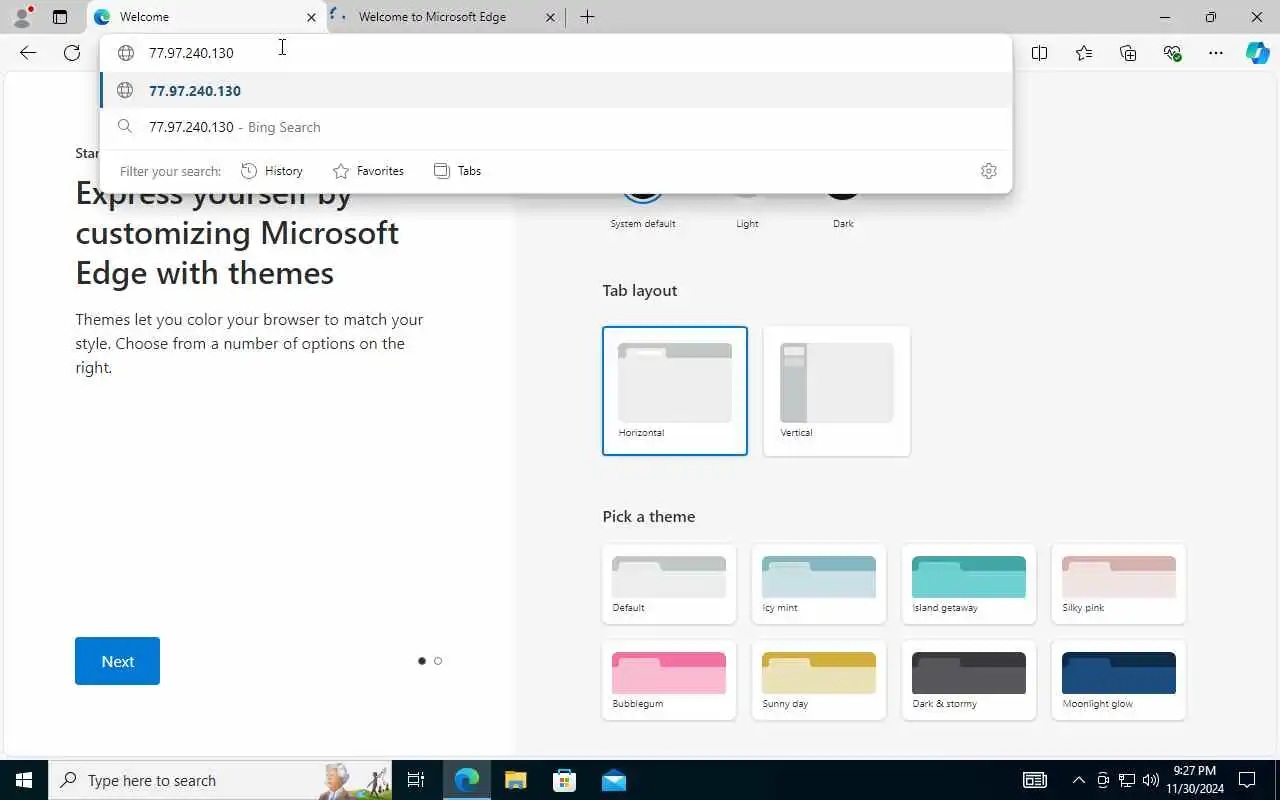Pick the Dark & stormy theme
1280x800 pixels.
pos(969,680)
